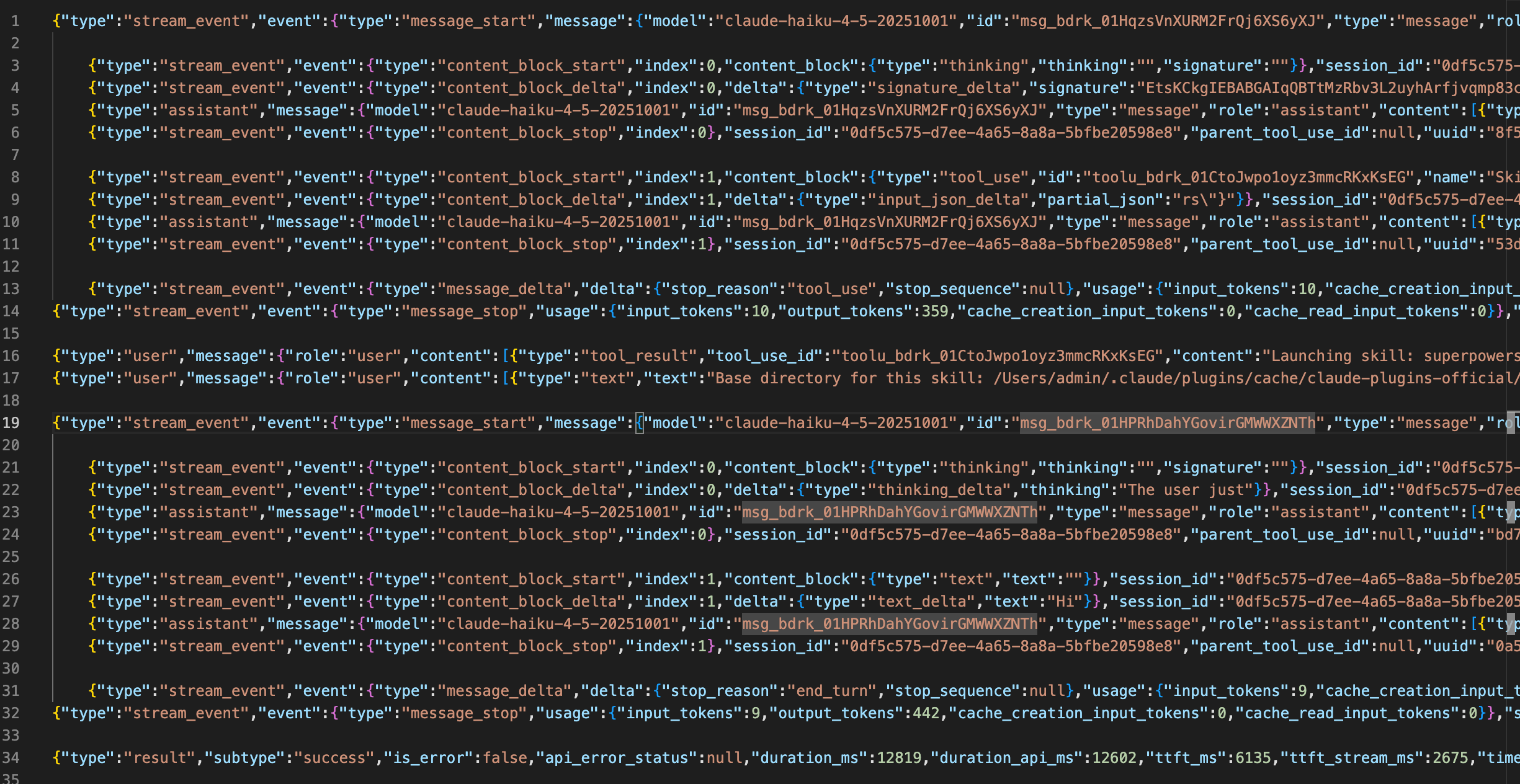
Task: Click highlighted message id on line 23
Action: click(x=890, y=512)
